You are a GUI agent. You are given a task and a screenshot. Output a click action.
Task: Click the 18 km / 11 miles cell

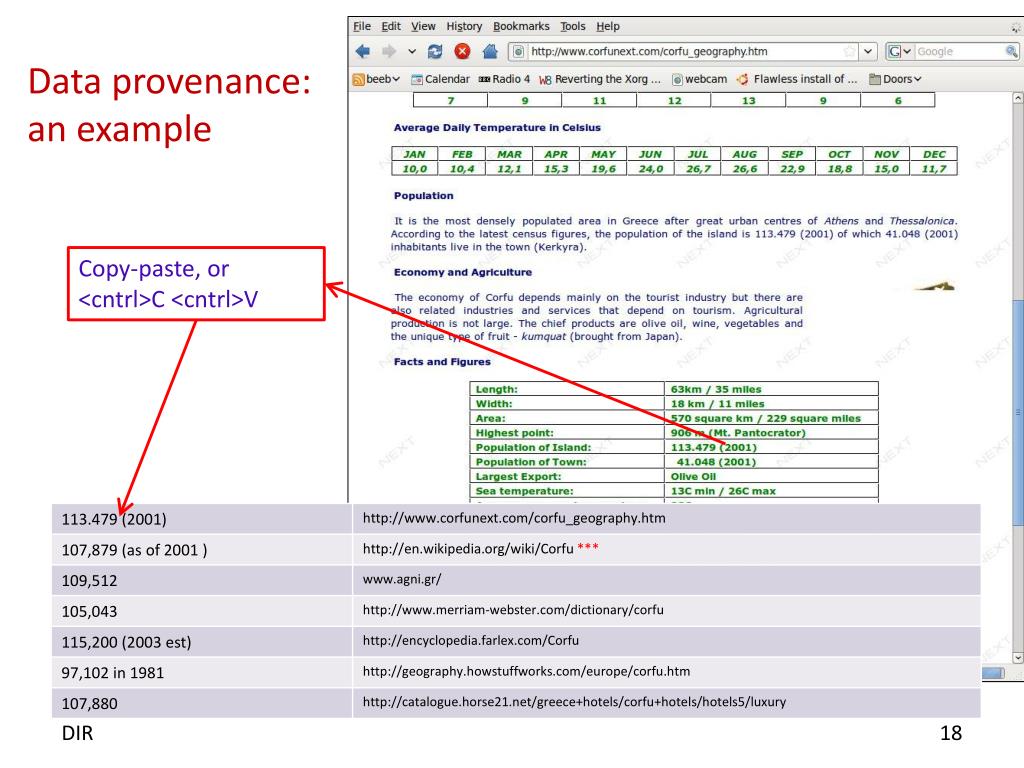coord(771,404)
